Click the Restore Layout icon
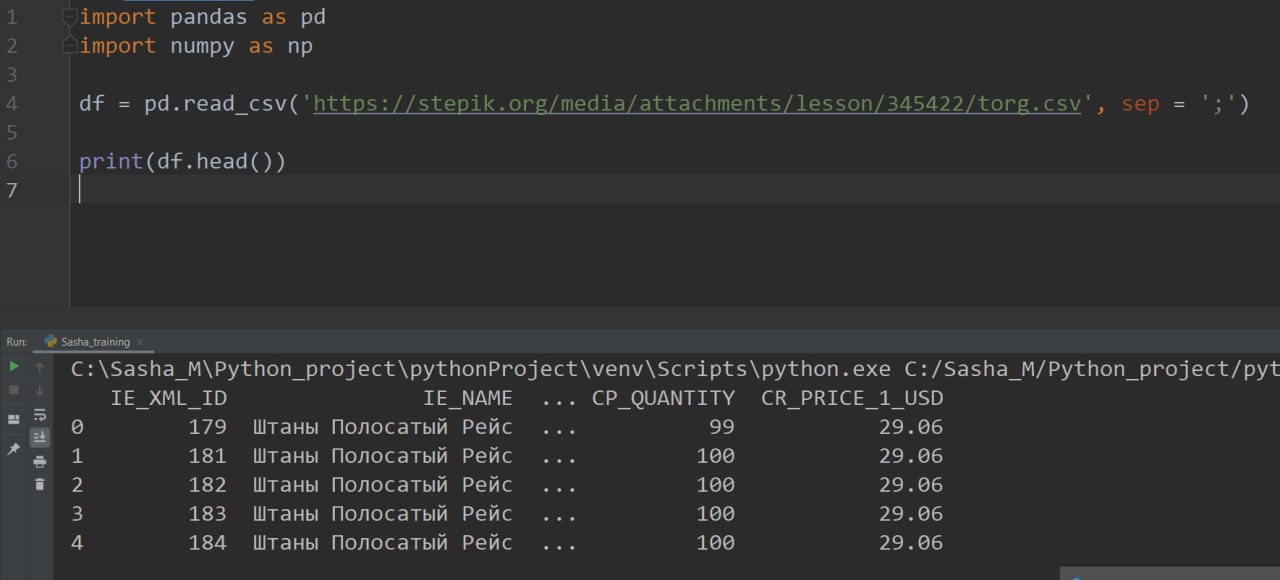 [14, 419]
